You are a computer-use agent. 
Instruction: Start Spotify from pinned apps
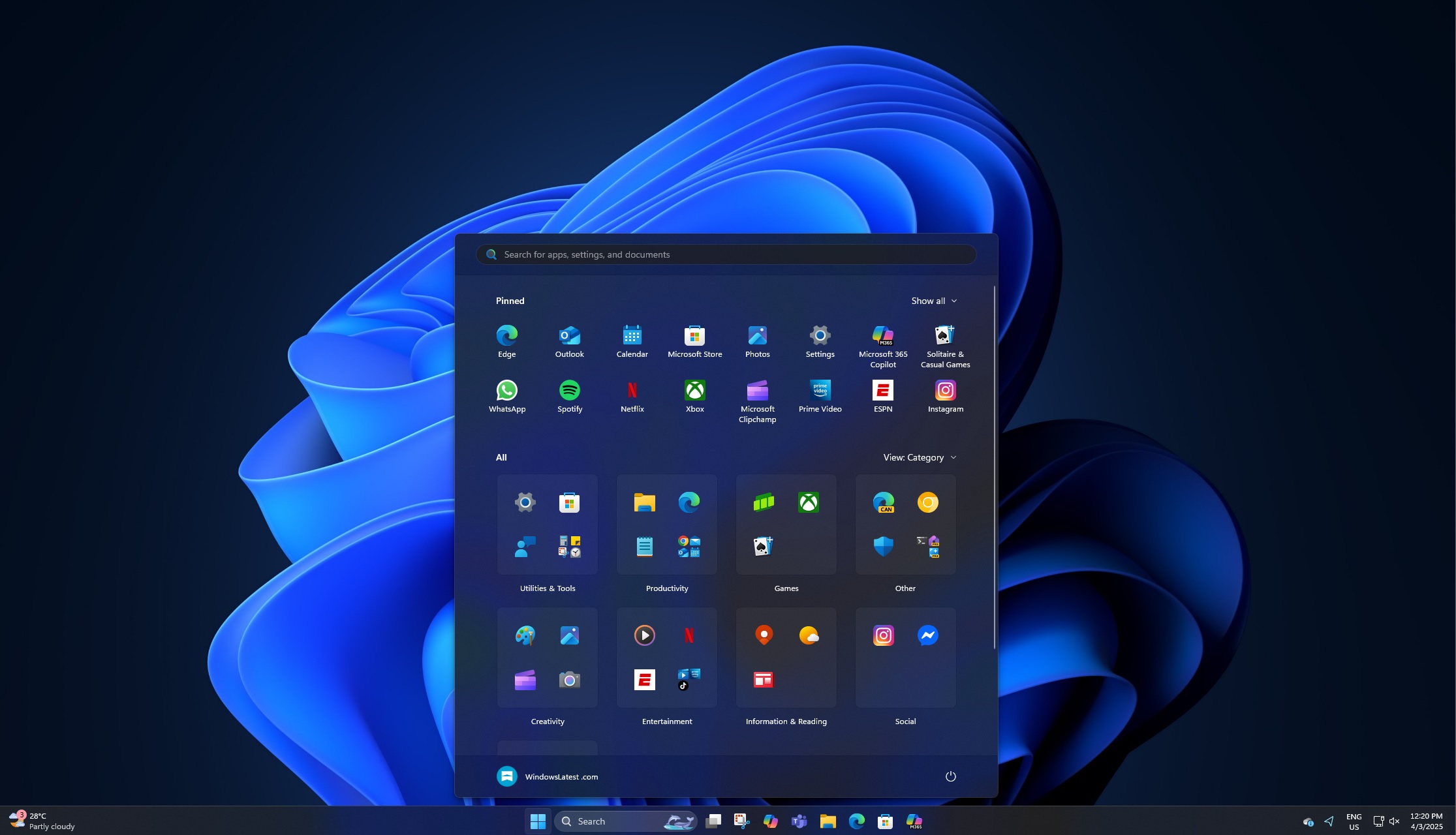pyautogui.click(x=569, y=390)
